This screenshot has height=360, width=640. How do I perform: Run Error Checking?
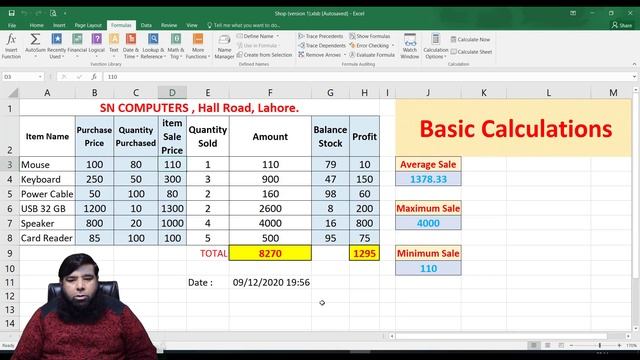[x=369, y=45]
